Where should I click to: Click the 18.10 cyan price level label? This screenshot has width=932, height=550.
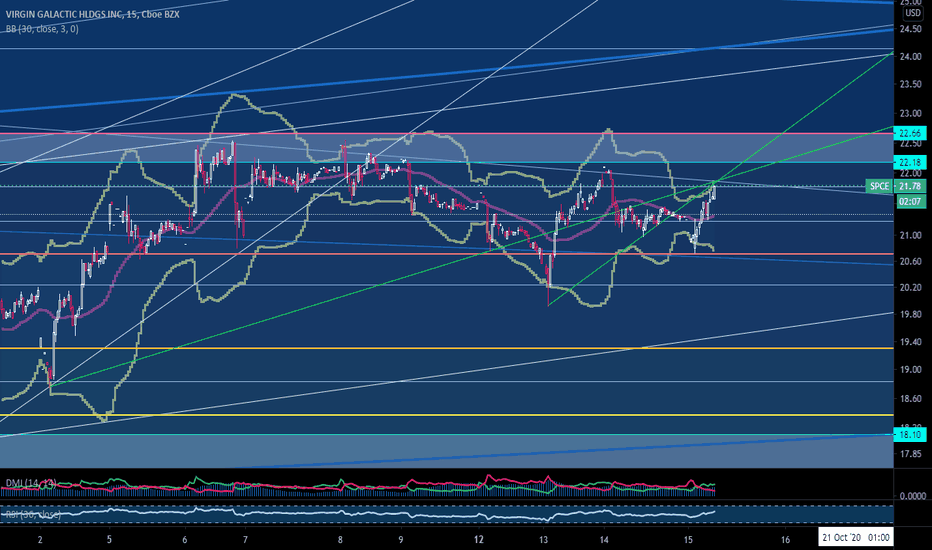coord(910,435)
